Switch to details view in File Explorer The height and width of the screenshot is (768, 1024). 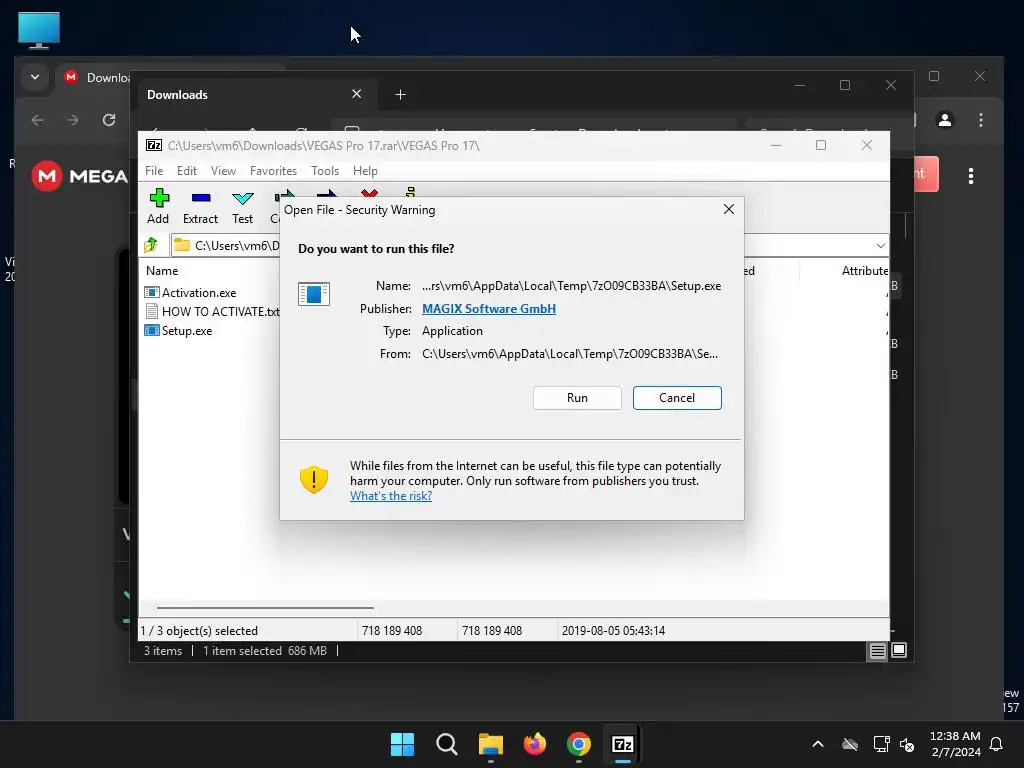point(878,650)
